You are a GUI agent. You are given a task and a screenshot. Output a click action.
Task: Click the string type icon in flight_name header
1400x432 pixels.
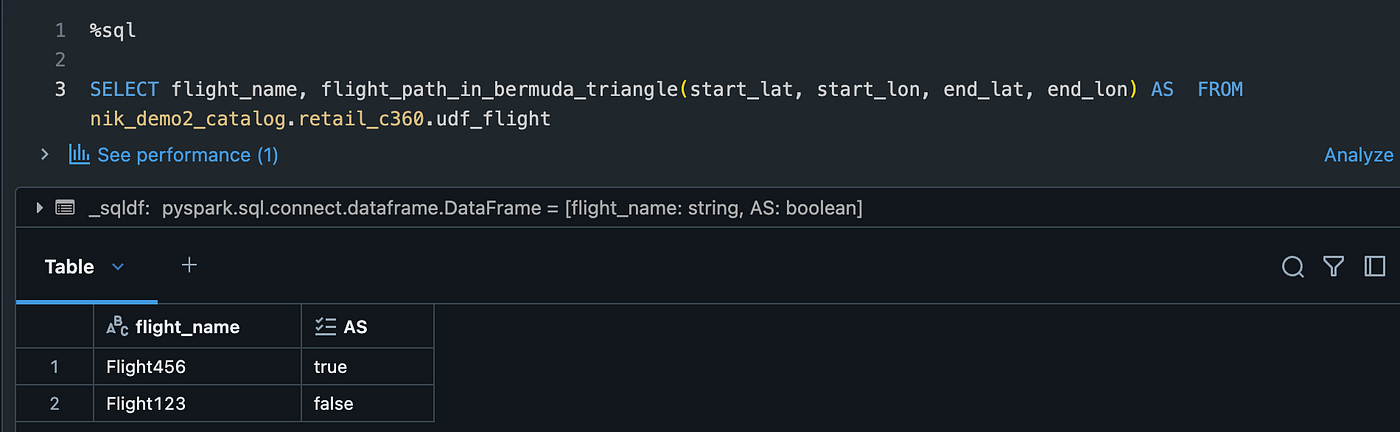[x=117, y=326]
